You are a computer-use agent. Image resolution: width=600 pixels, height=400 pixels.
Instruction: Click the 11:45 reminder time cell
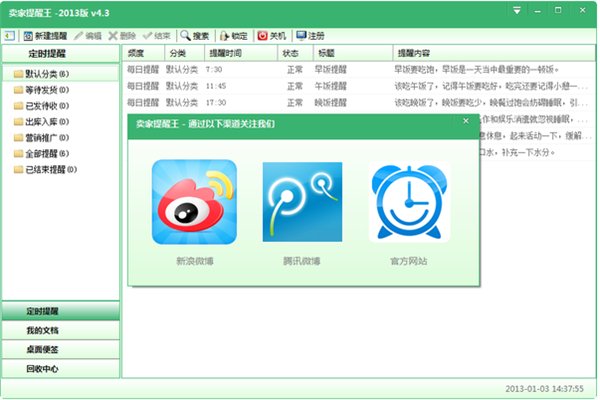[x=216, y=86]
